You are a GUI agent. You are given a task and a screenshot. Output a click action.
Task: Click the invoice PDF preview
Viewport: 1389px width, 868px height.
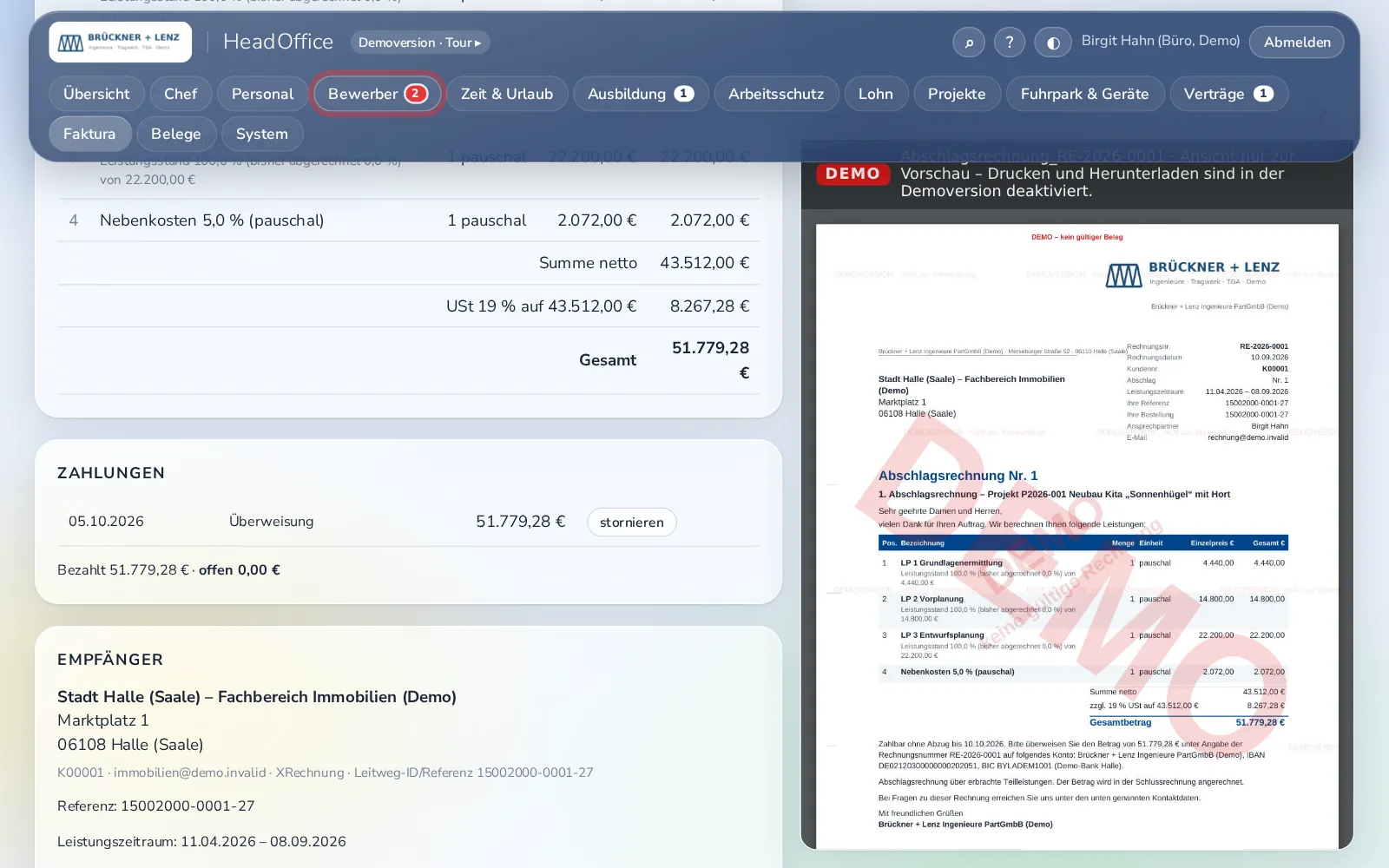(x=1077, y=536)
